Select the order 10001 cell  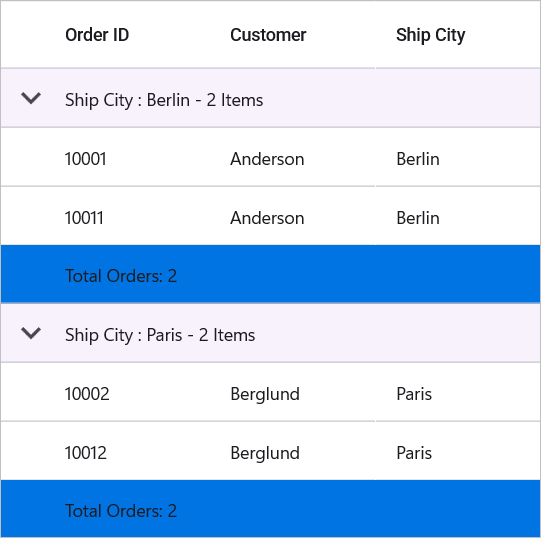click(x=86, y=159)
